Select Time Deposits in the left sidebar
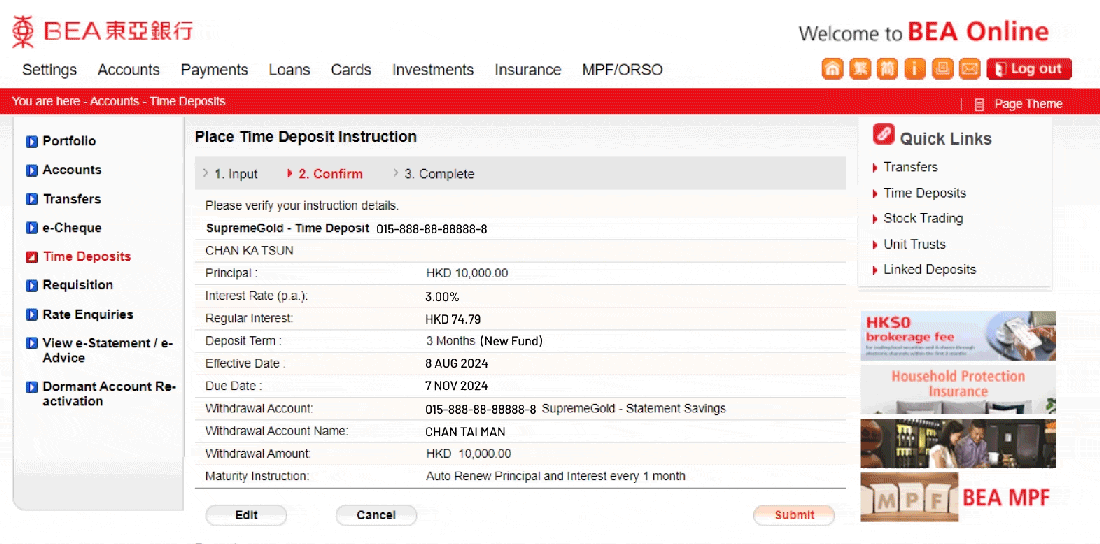The height and width of the screenshot is (544, 1100). click(79, 257)
